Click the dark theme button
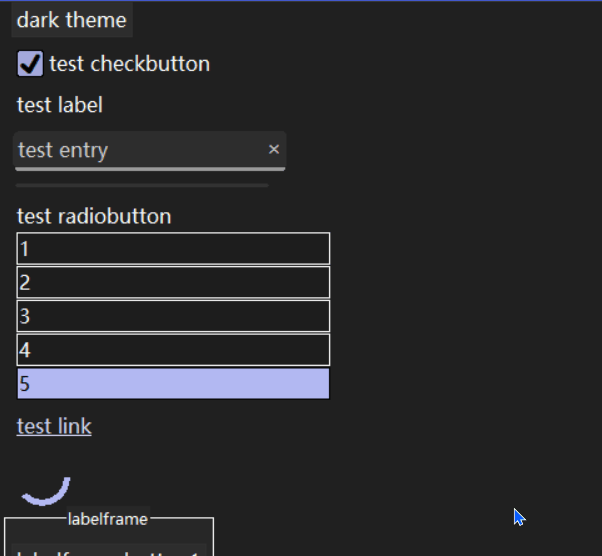Viewport: 602px width, 556px height. point(72,20)
